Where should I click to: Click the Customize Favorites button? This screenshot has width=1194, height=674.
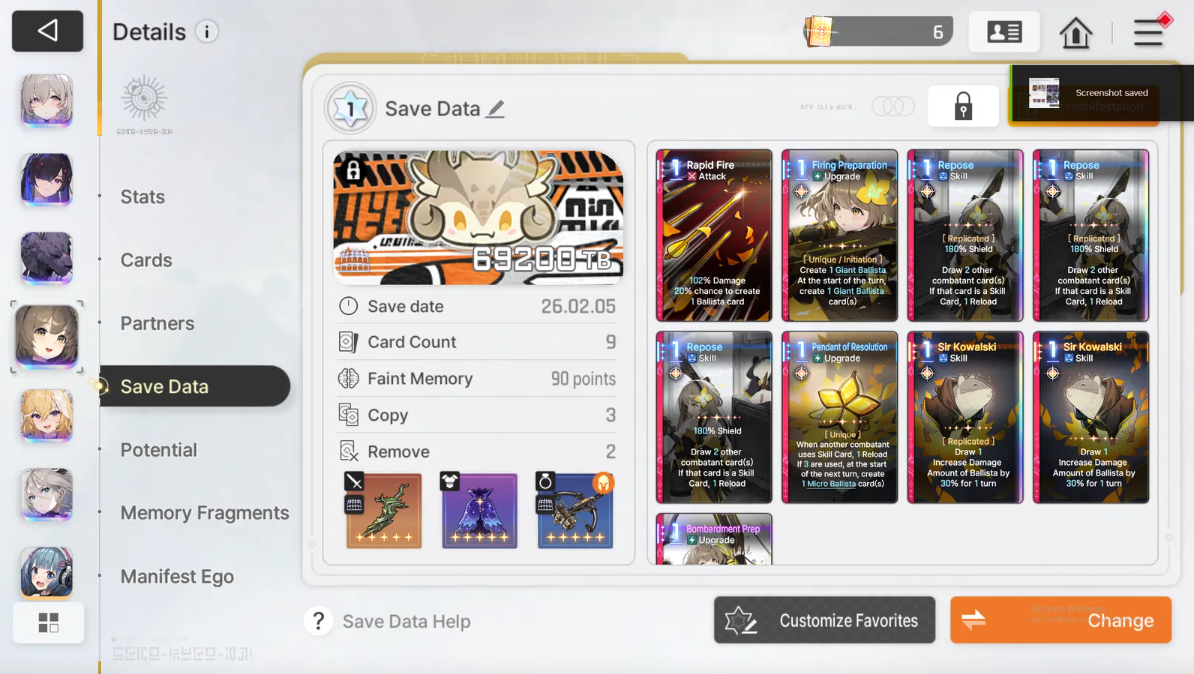[x=824, y=621]
